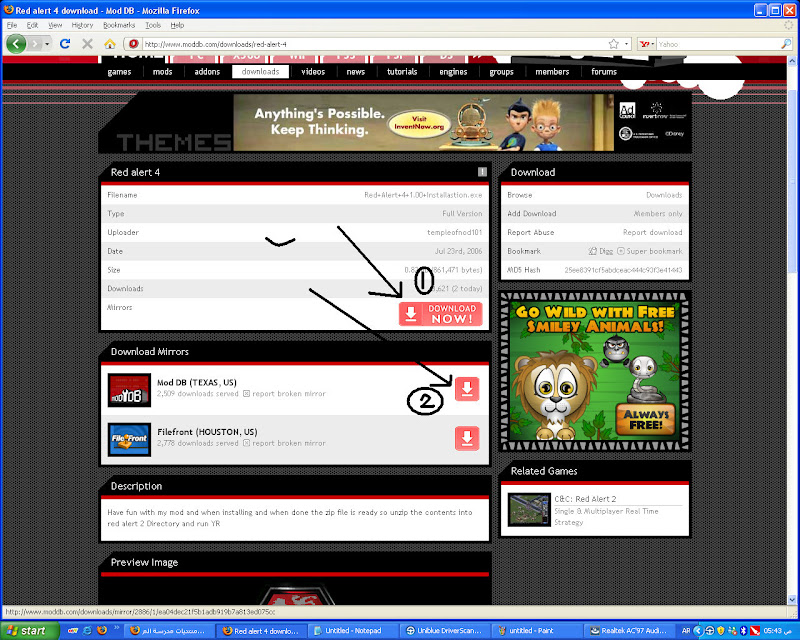Image resolution: width=800 pixels, height=640 pixels.
Task: Download from Mod DB Texas mirror icon
Action: (x=467, y=389)
